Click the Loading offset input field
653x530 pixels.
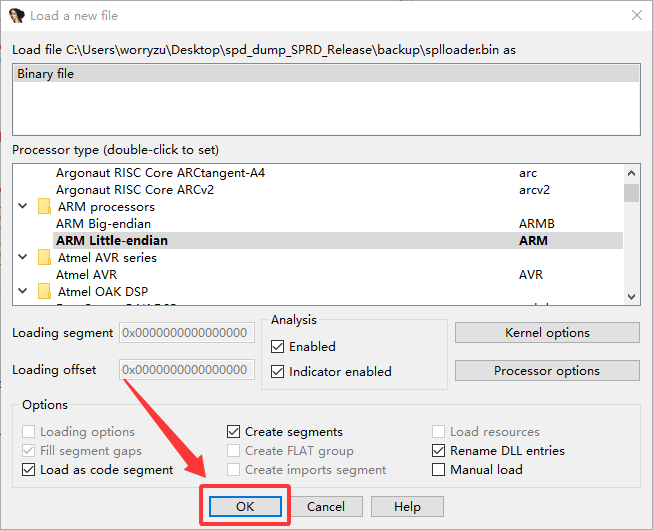pyautogui.click(x=187, y=370)
